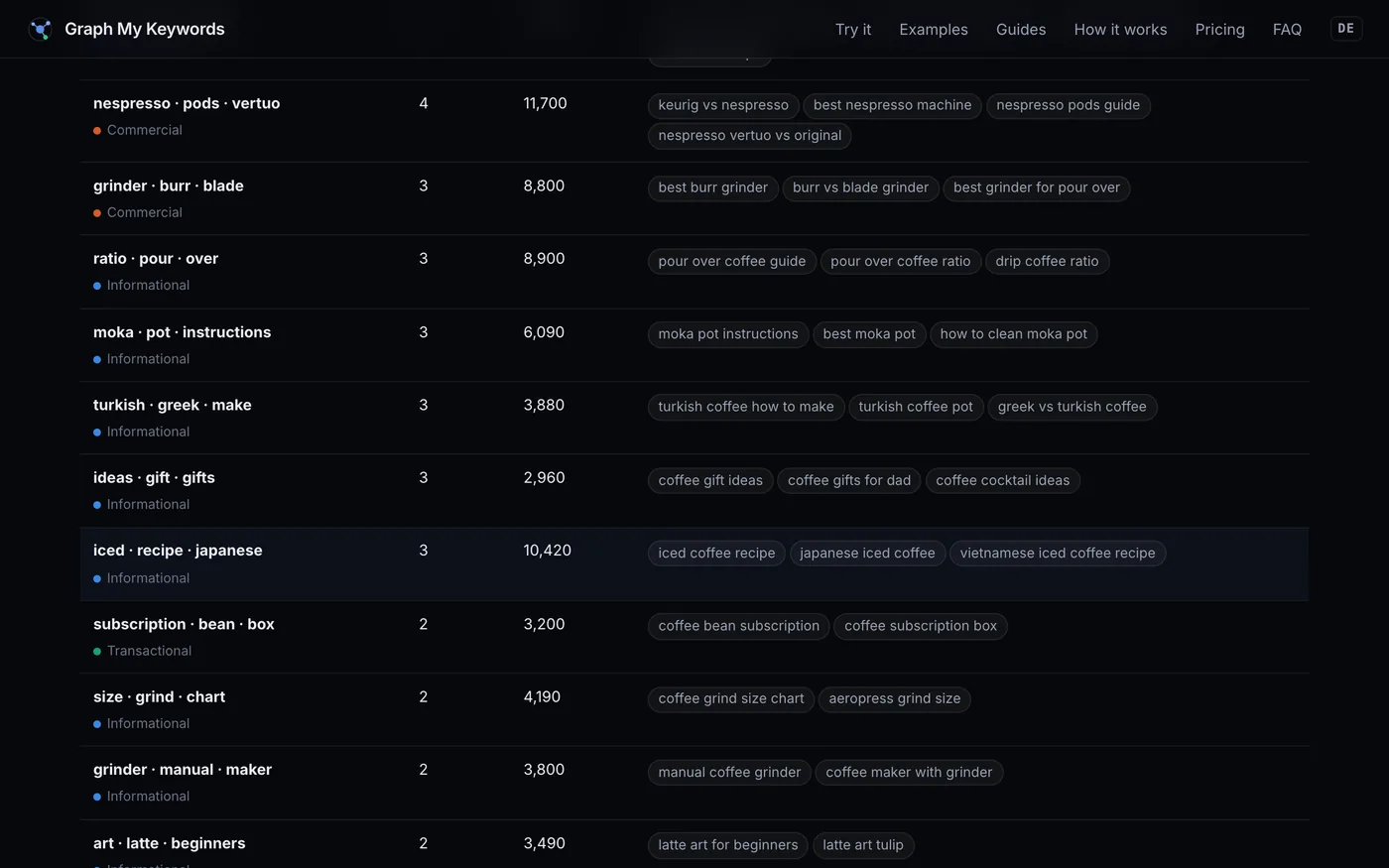The width and height of the screenshot is (1389, 868).
Task: Select the drip coffee ratio chip
Action: [1047, 261]
